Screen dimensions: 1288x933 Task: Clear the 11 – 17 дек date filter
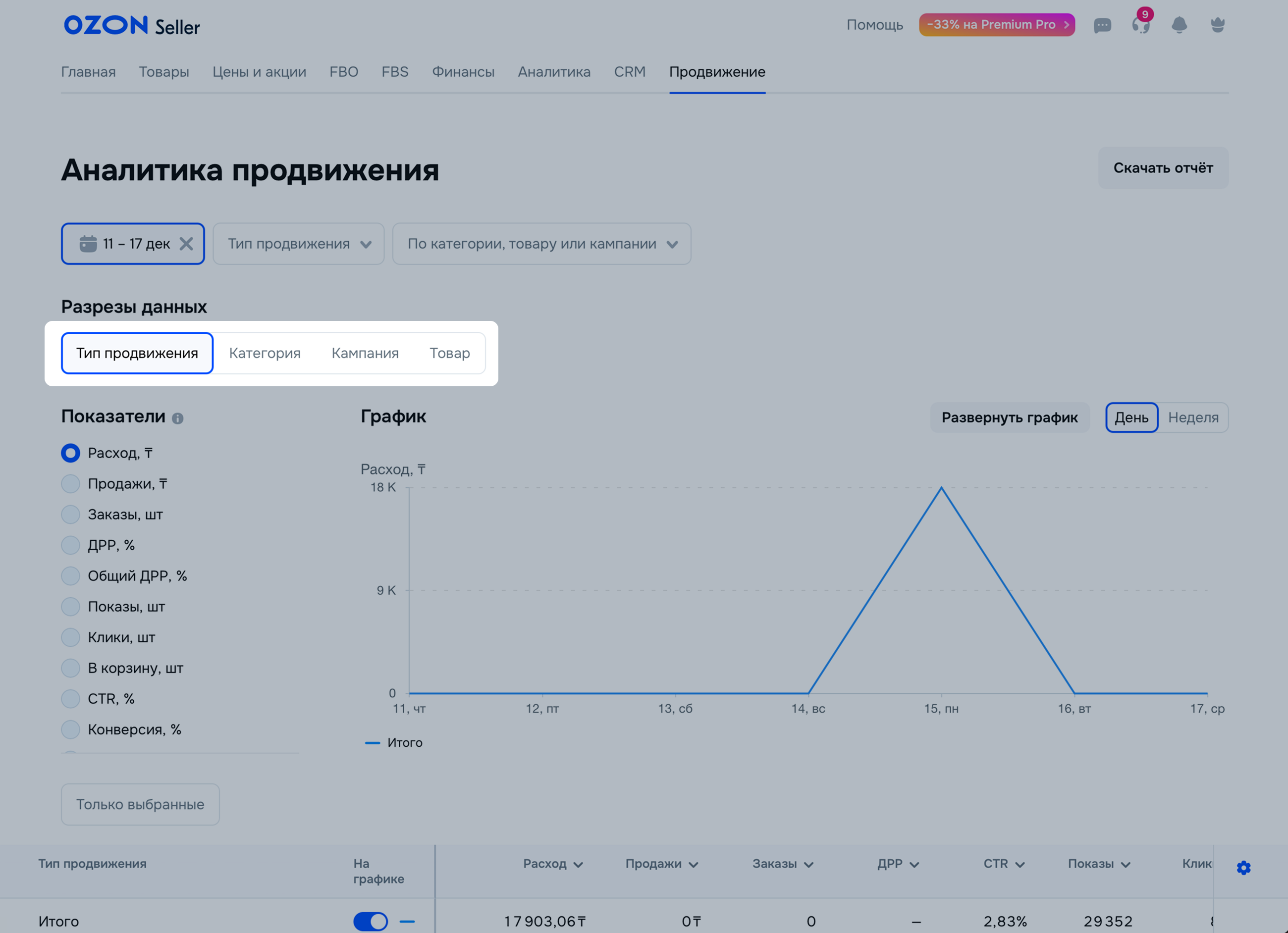[186, 244]
